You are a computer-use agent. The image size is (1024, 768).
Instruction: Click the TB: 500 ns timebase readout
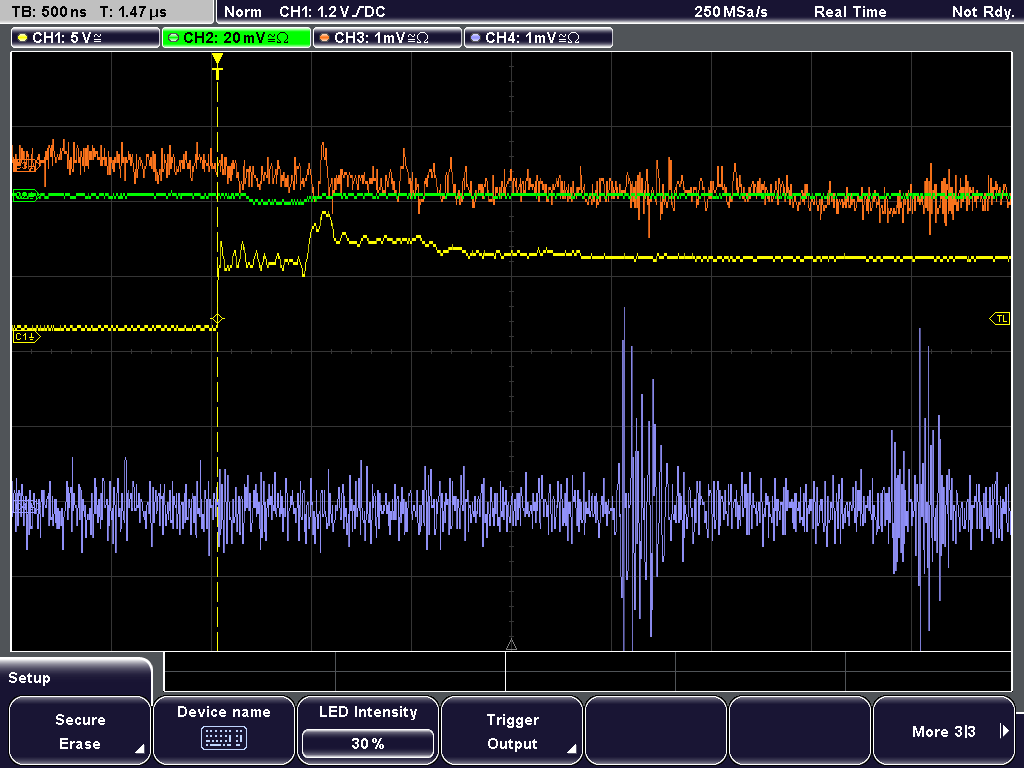49,12
